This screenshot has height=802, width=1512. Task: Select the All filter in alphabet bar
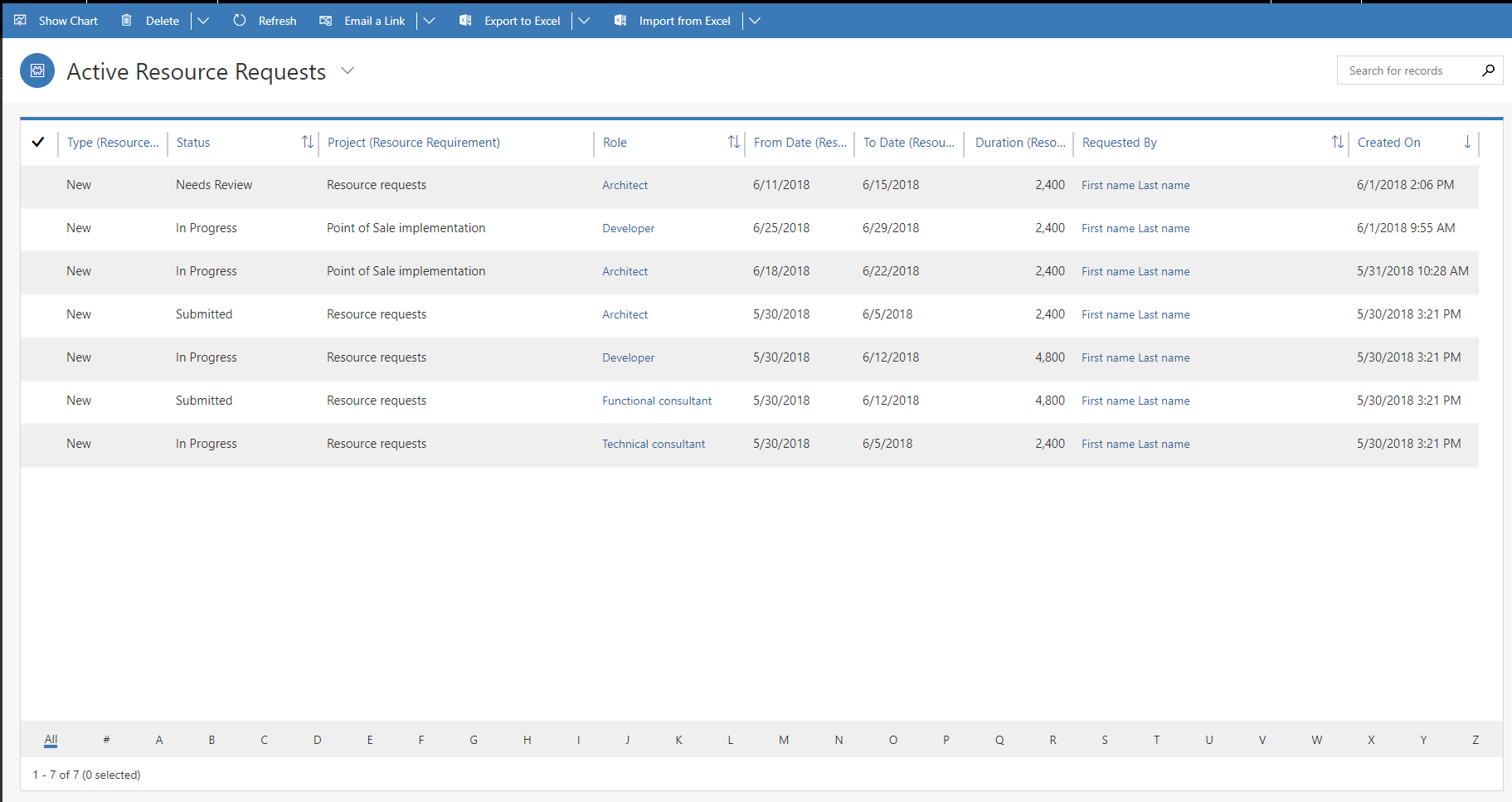pos(51,739)
